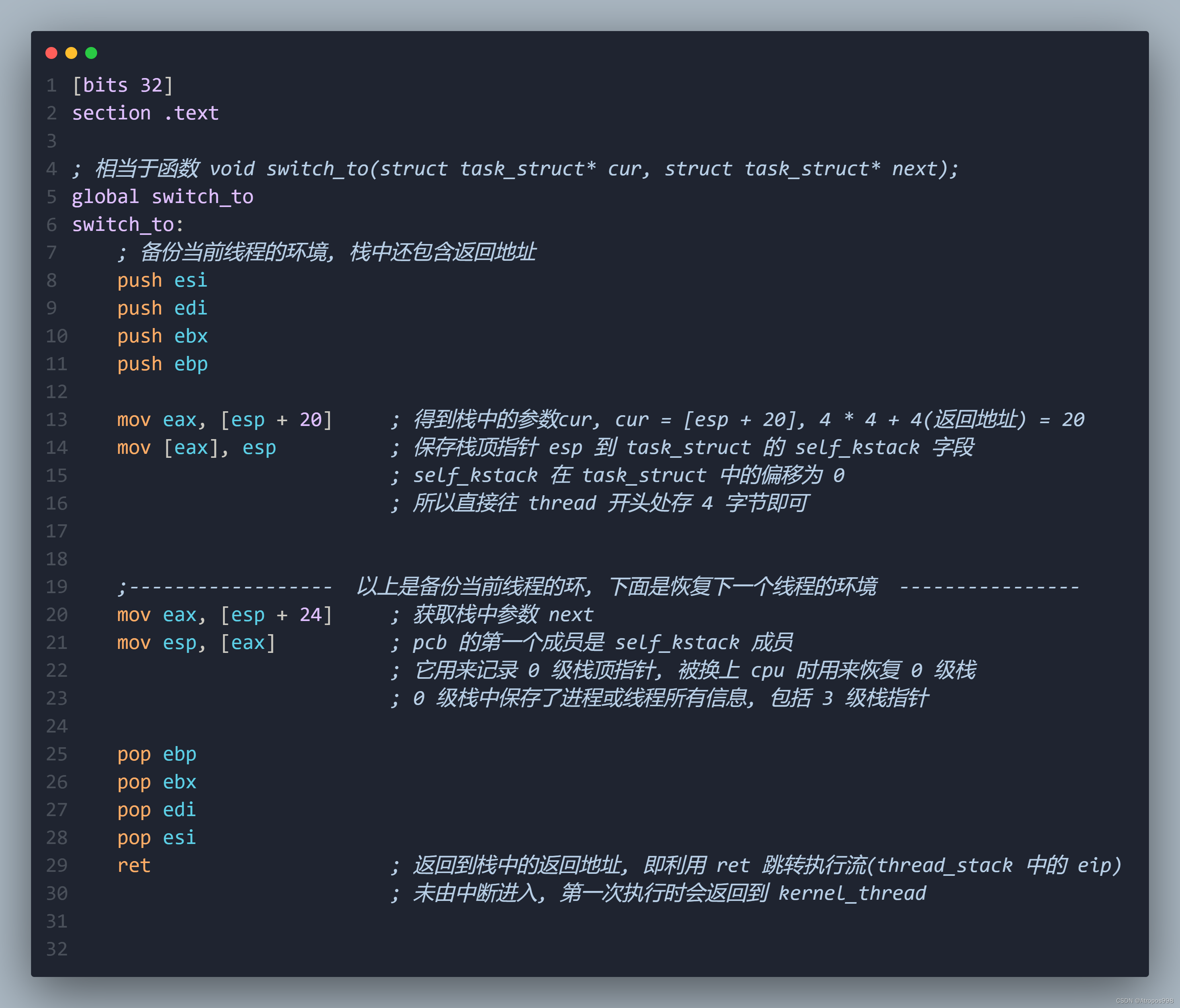Click 'mov esp, [eax]' instruction

click(197, 643)
